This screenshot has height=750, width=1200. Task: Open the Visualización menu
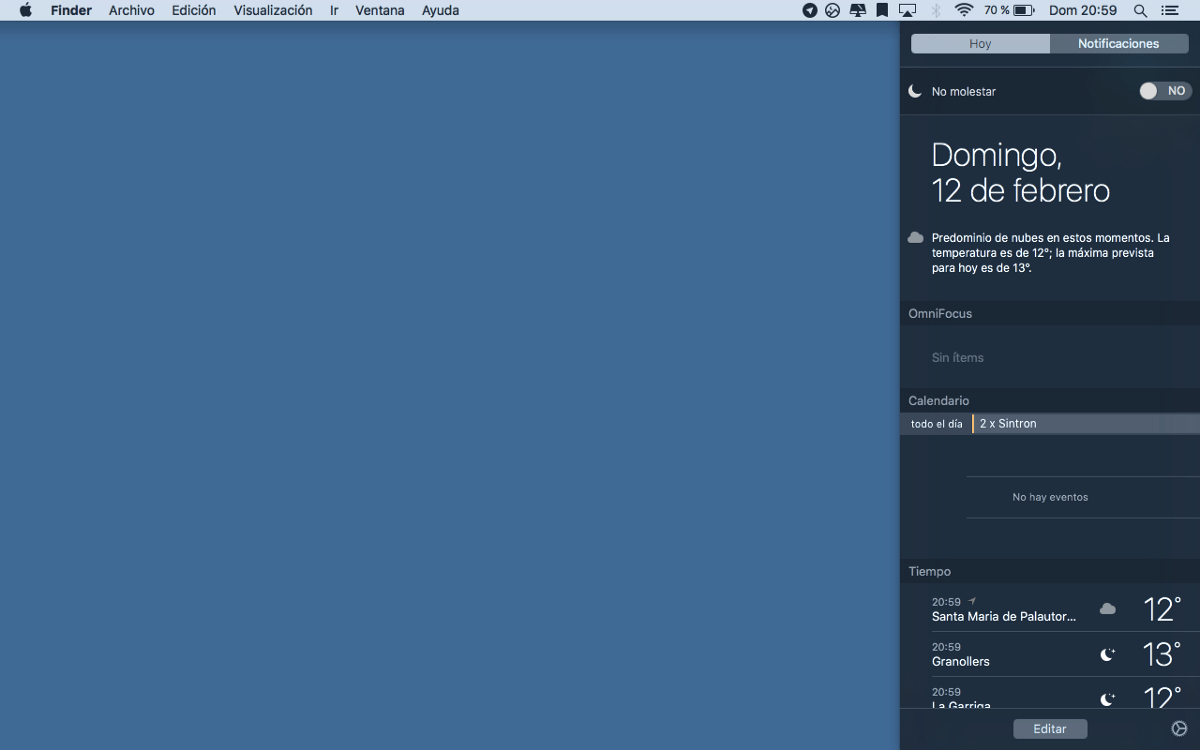[273, 10]
